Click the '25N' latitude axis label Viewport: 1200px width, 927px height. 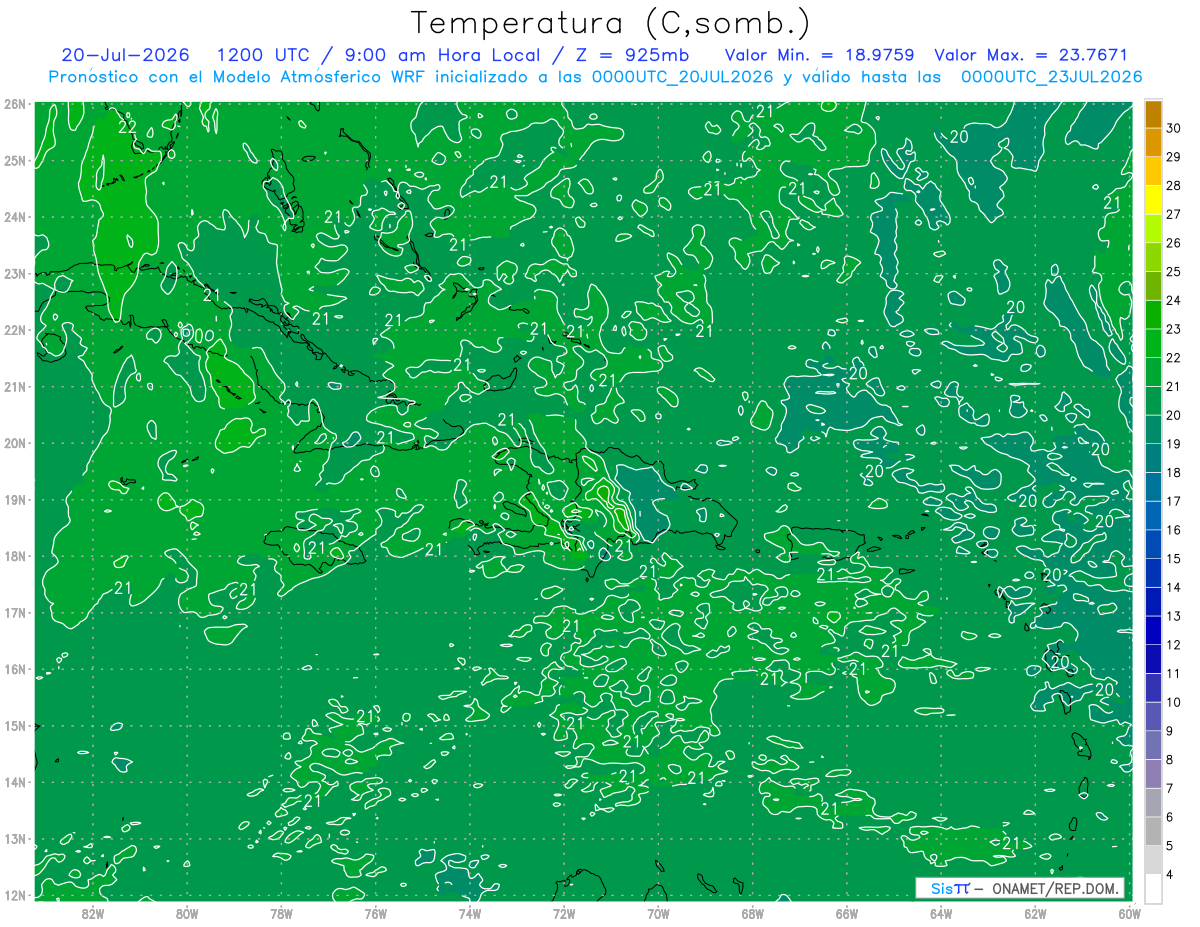point(15,161)
